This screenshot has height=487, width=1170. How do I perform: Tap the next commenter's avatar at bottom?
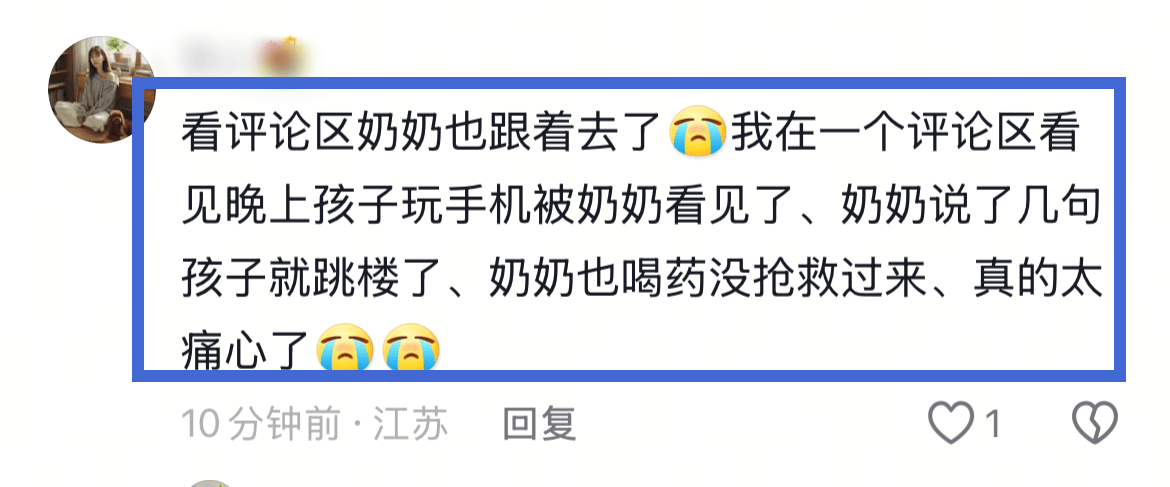coord(211,483)
